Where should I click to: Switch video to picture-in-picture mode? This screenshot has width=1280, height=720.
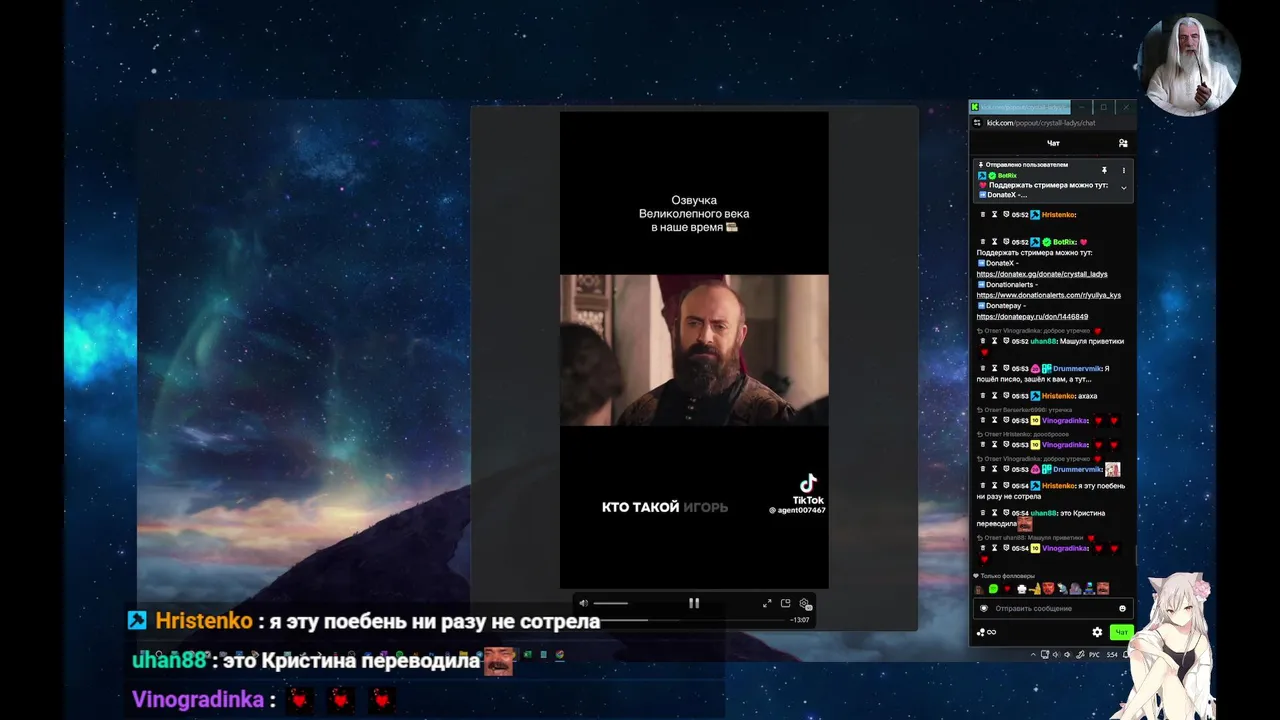pos(786,603)
